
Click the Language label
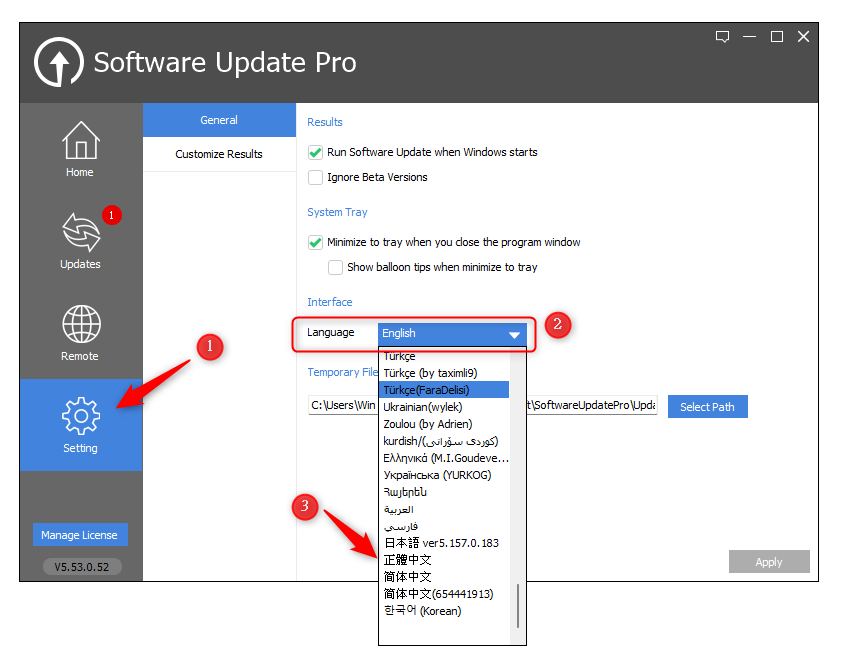click(x=330, y=333)
